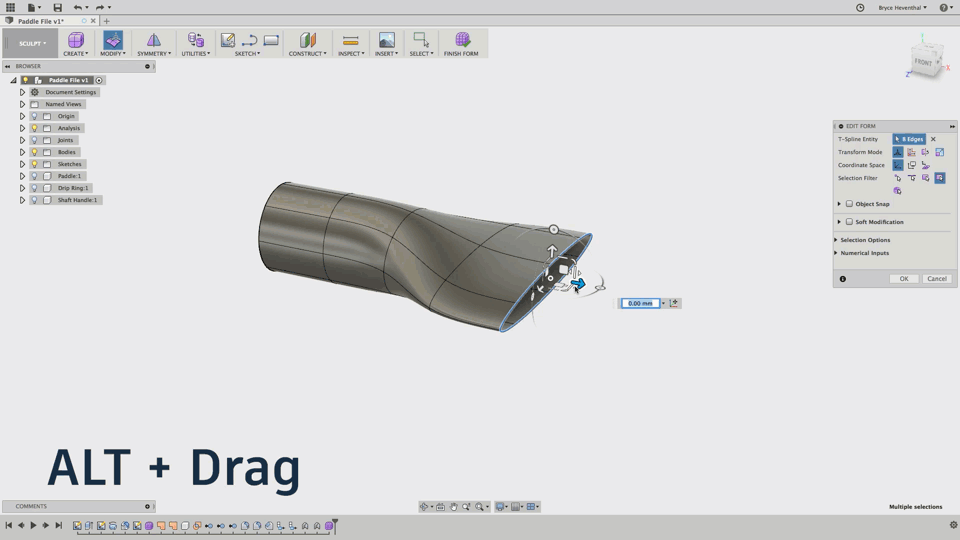Enable the Object Snap checkbox
The width and height of the screenshot is (960, 540).
click(x=849, y=204)
